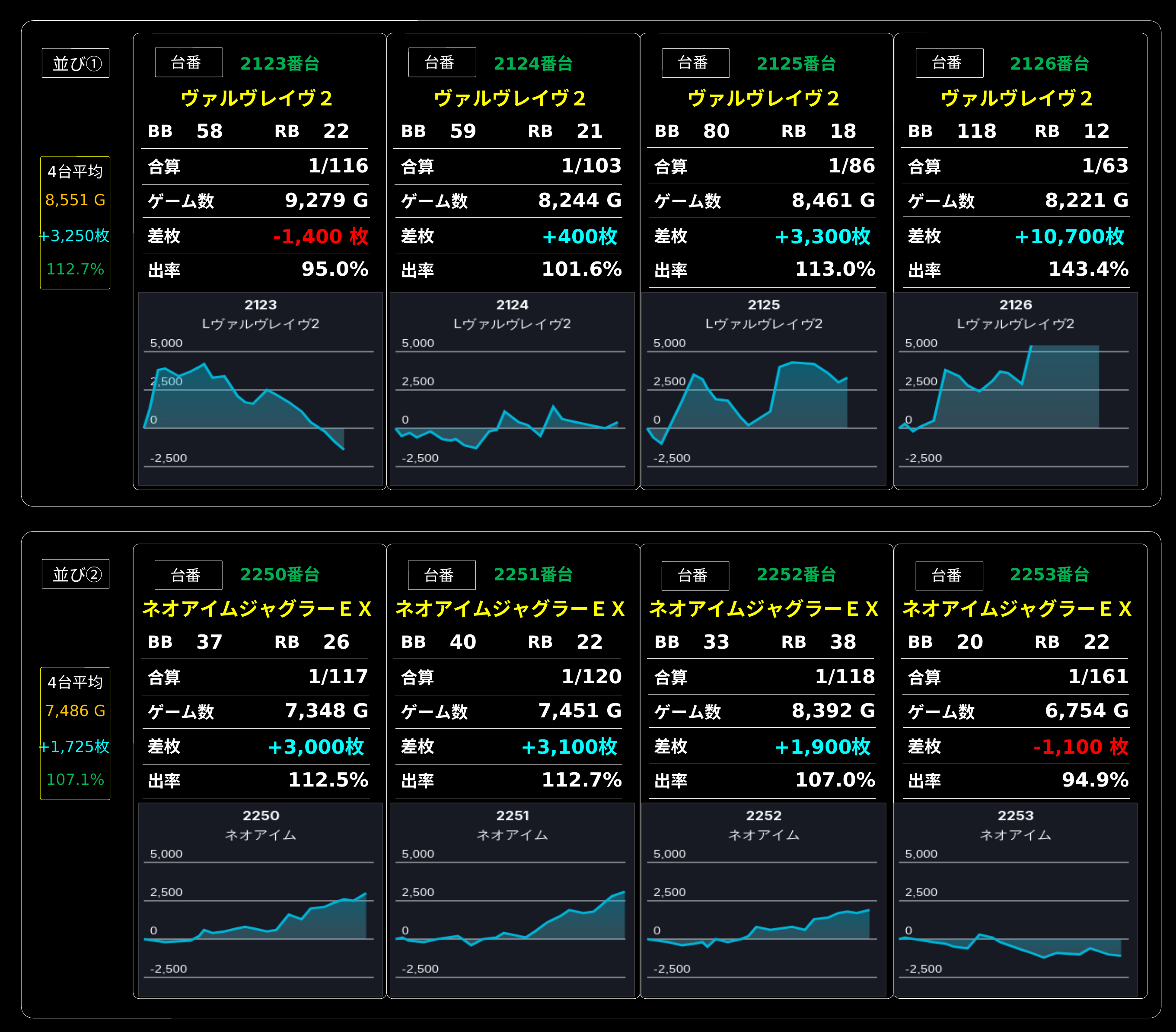Click the game count 7,451 G
1176x1032 pixels.
pyautogui.click(x=580, y=711)
